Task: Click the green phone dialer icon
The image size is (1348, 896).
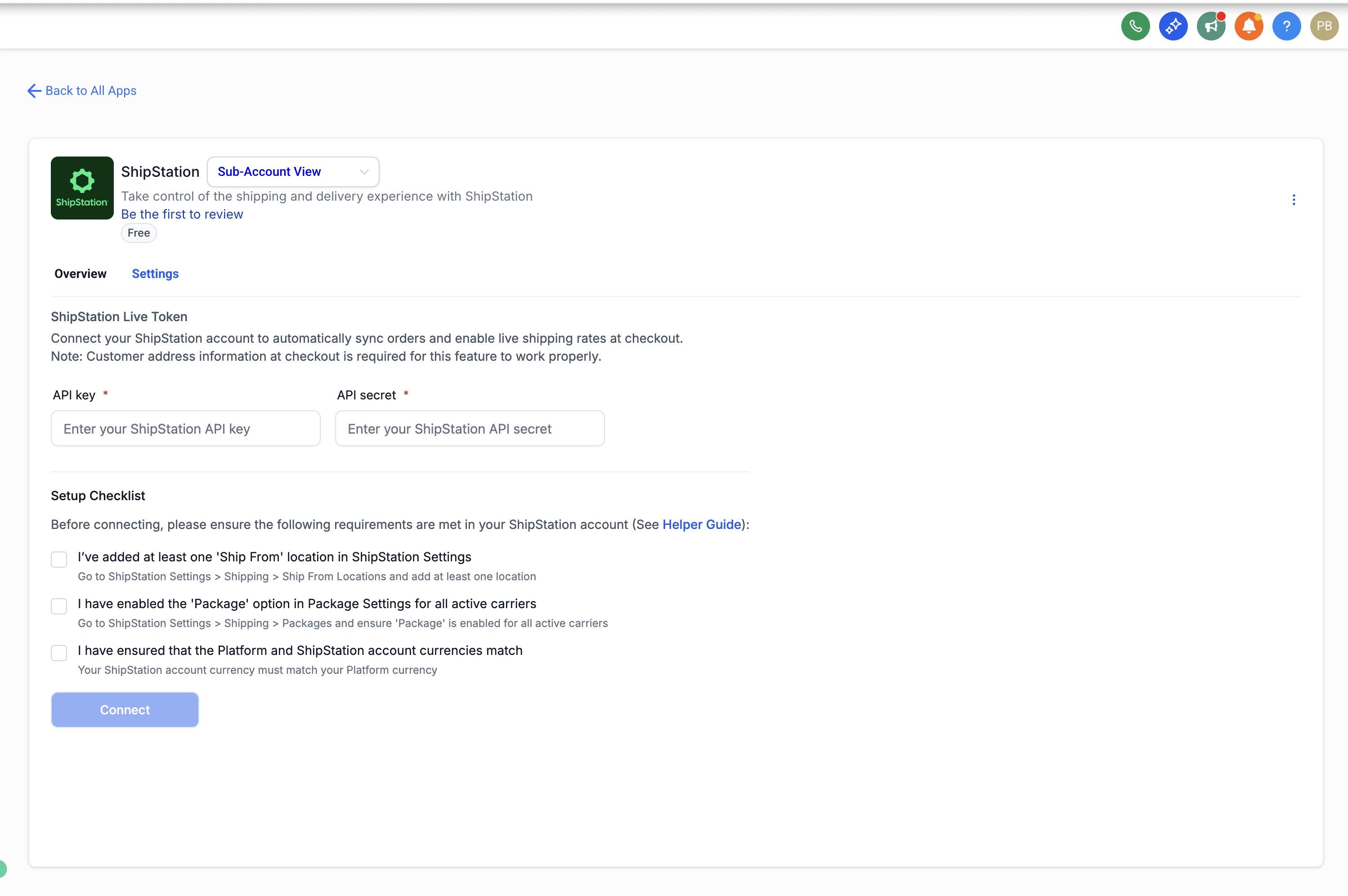Action: pyautogui.click(x=1135, y=26)
